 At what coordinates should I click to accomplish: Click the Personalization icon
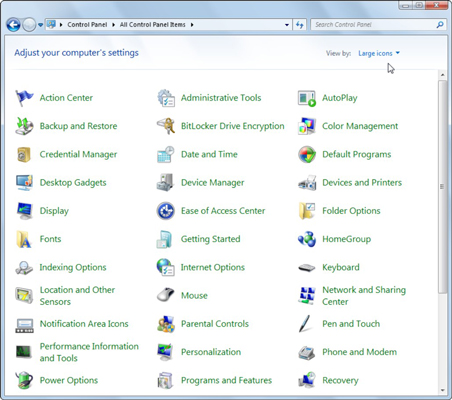click(166, 352)
